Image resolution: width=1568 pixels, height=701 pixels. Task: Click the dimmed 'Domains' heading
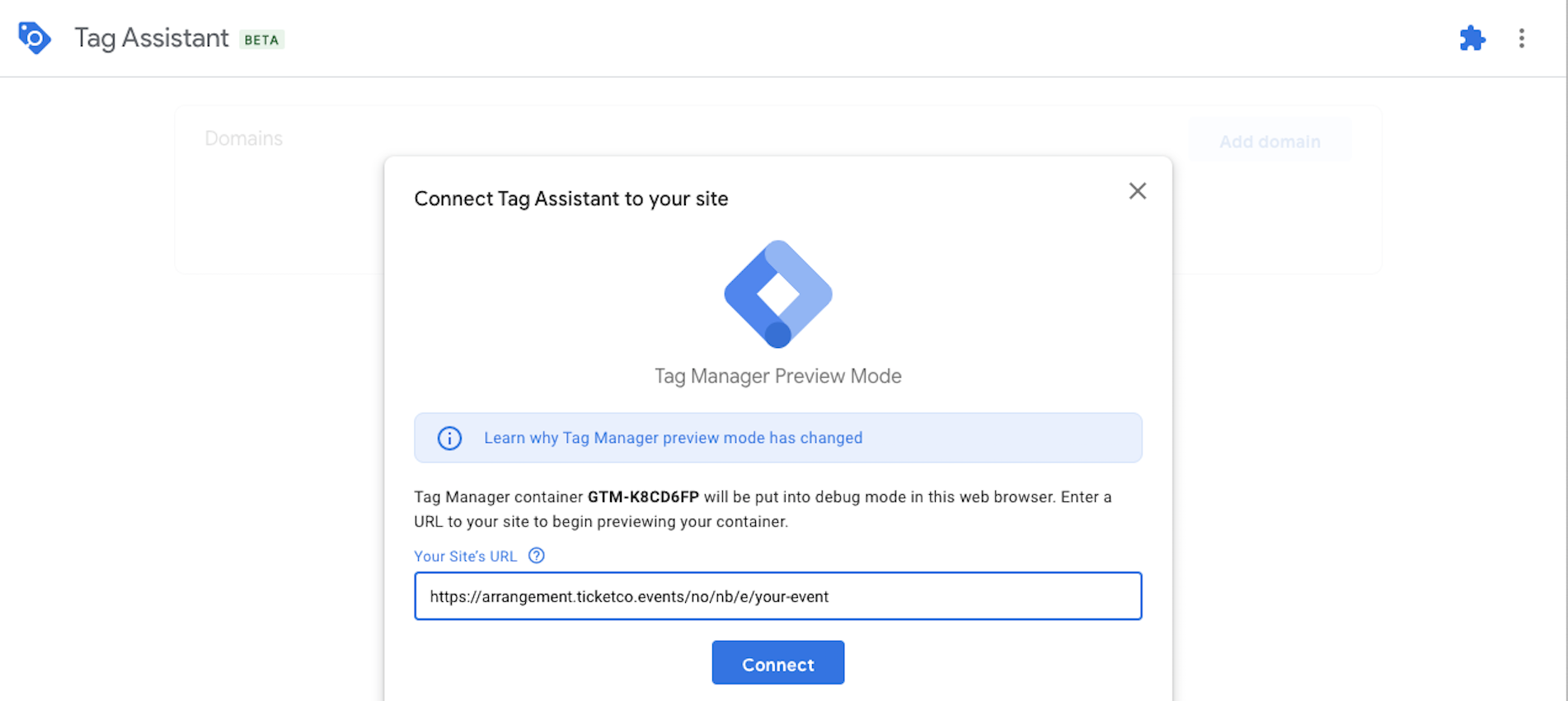tap(243, 138)
